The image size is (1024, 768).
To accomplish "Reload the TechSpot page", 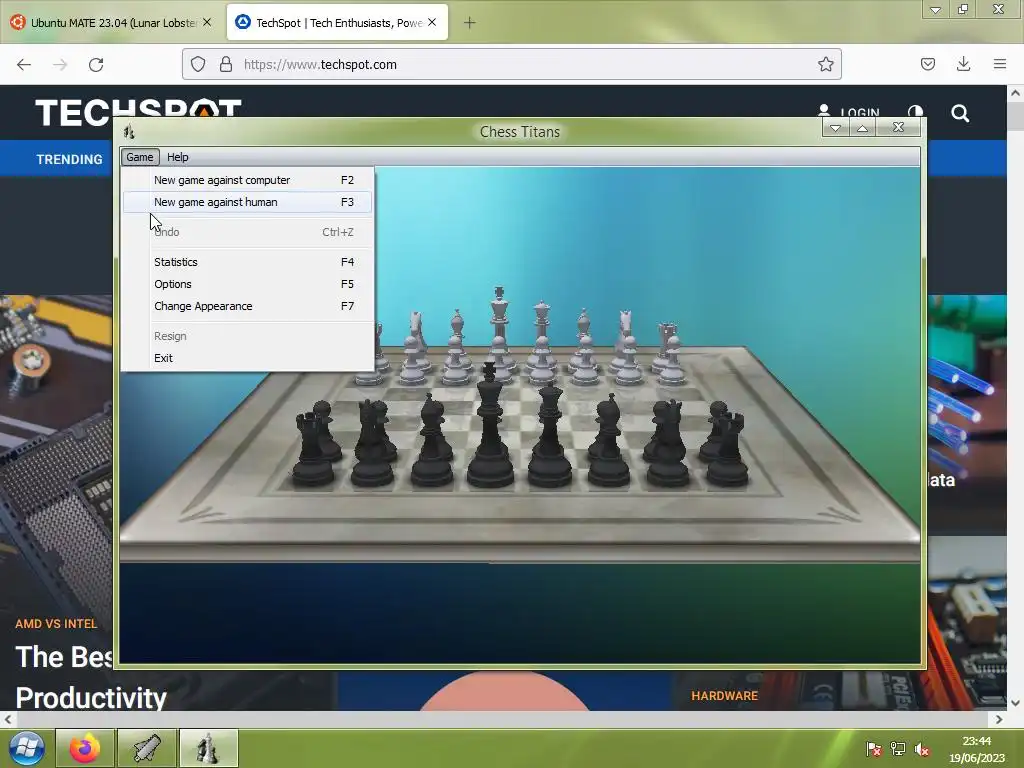I will point(96,65).
